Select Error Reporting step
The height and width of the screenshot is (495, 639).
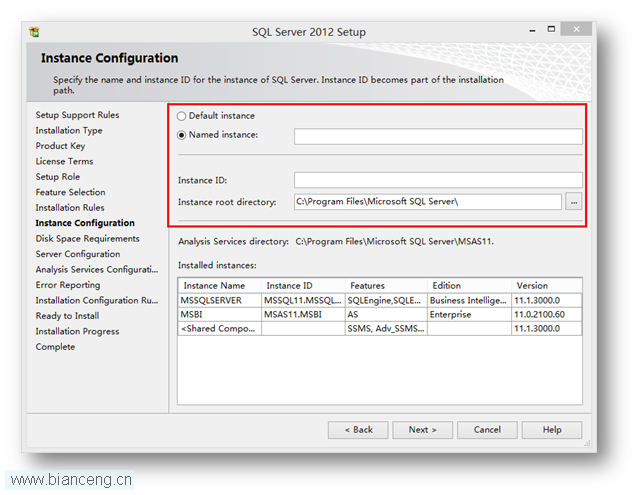pos(68,285)
